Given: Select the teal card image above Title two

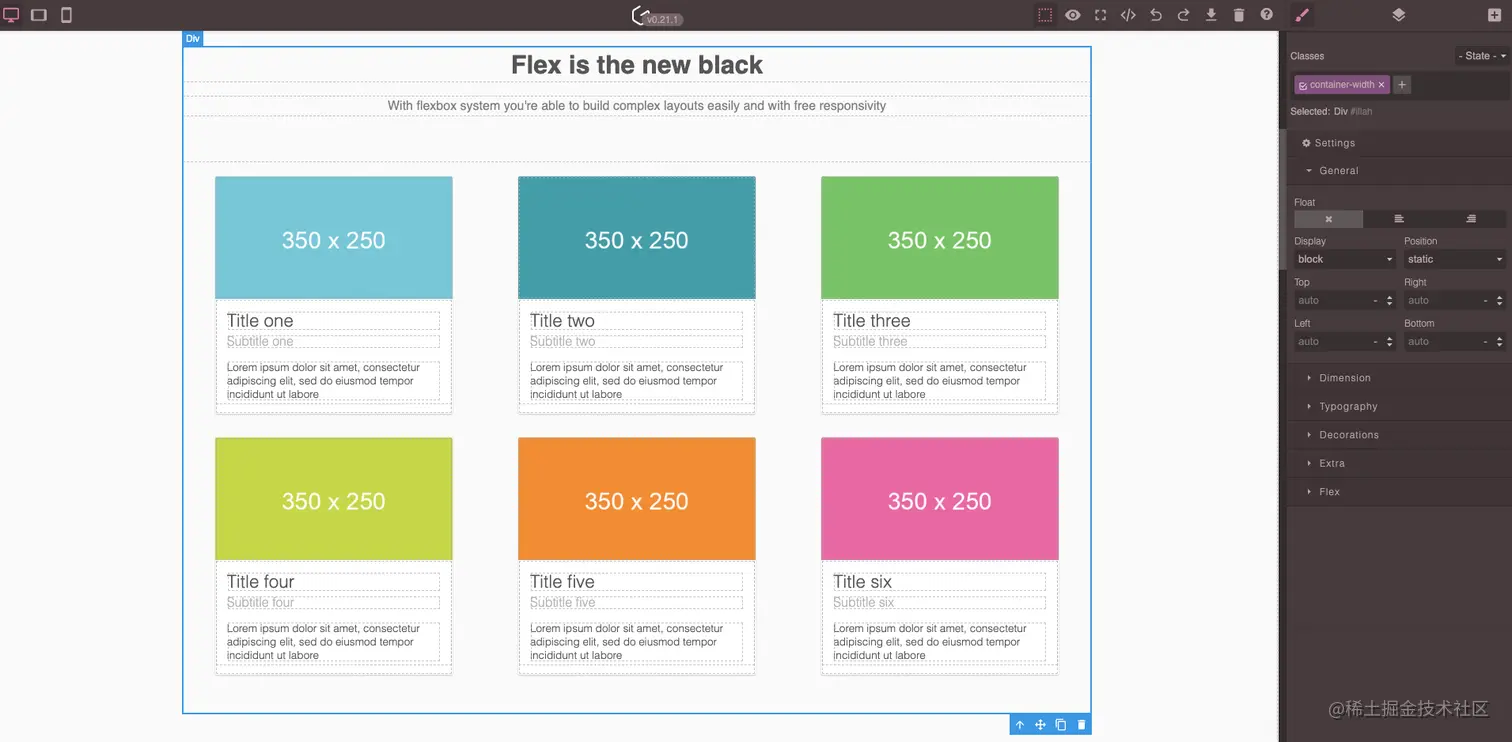Looking at the screenshot, I should (x=637, y=238).
